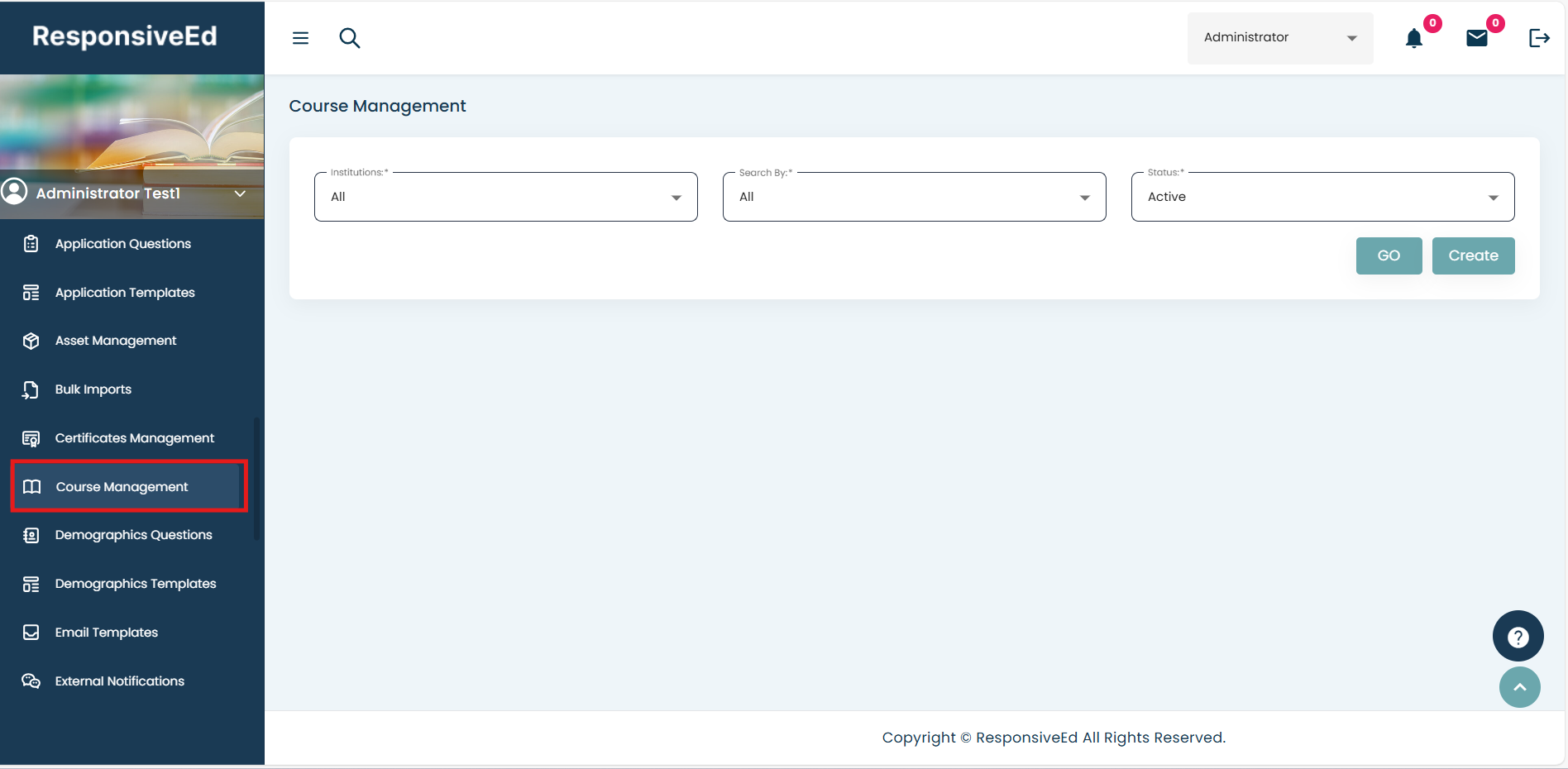
Task: Open the mail envelope icon
Action: click(1477, 38)
